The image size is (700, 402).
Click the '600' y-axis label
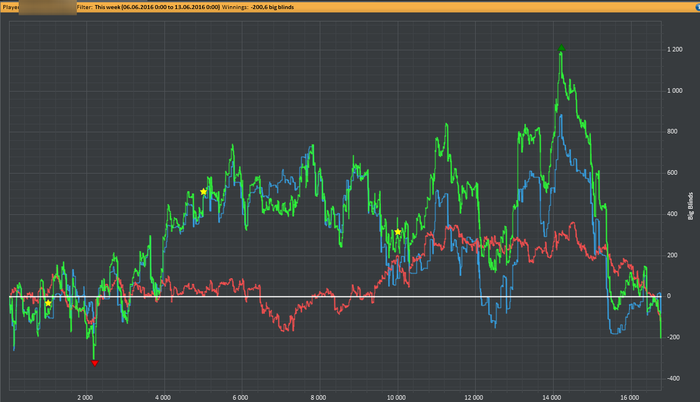tap(672, 173)
